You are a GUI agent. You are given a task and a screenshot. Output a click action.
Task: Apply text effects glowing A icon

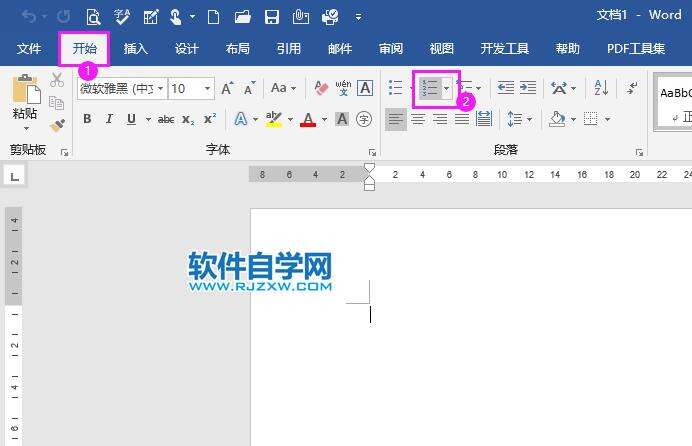pos(241,119)
